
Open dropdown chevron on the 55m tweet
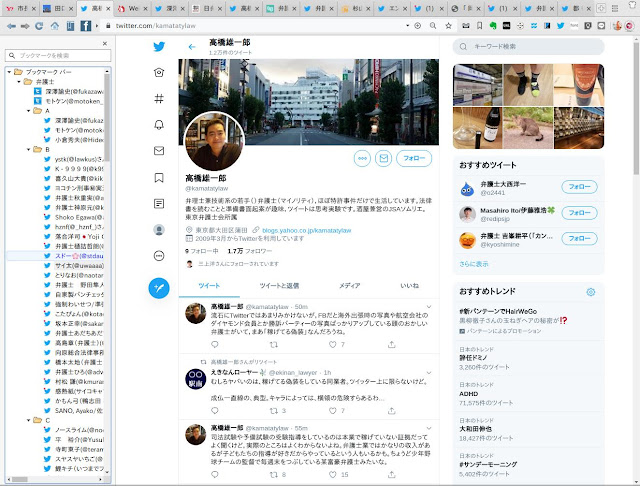[429, 428]
